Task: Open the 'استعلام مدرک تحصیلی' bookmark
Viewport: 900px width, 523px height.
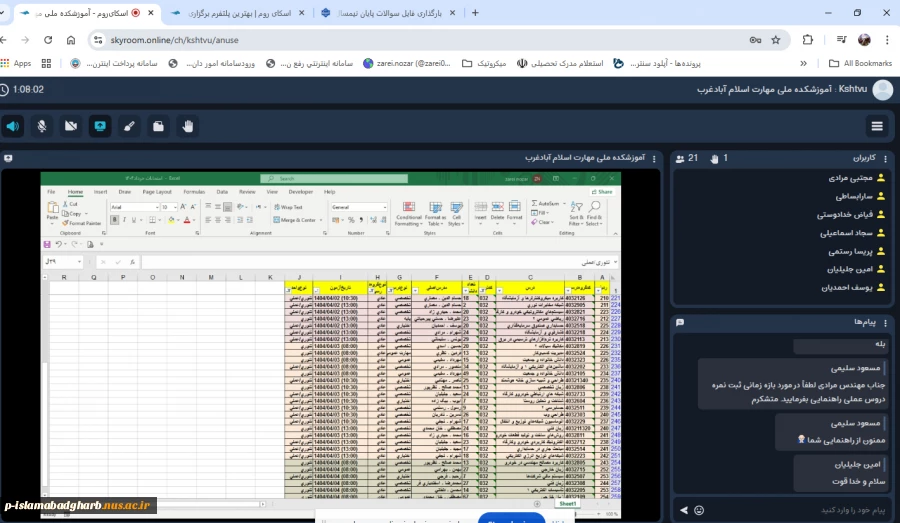Action: (560, 64)
